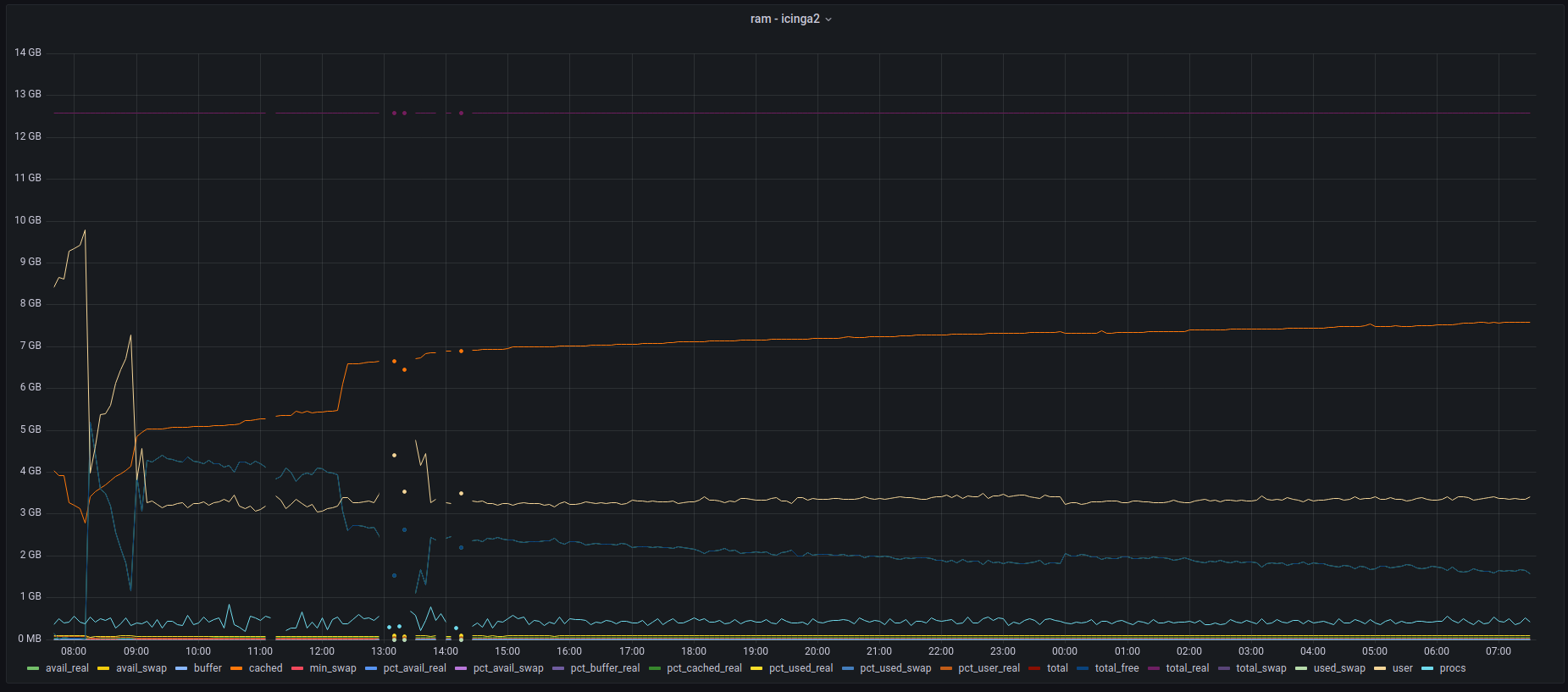This screenshot has height=692, width=1568.
Task: Open color picker for avail_real swatch
Action: 33,668
